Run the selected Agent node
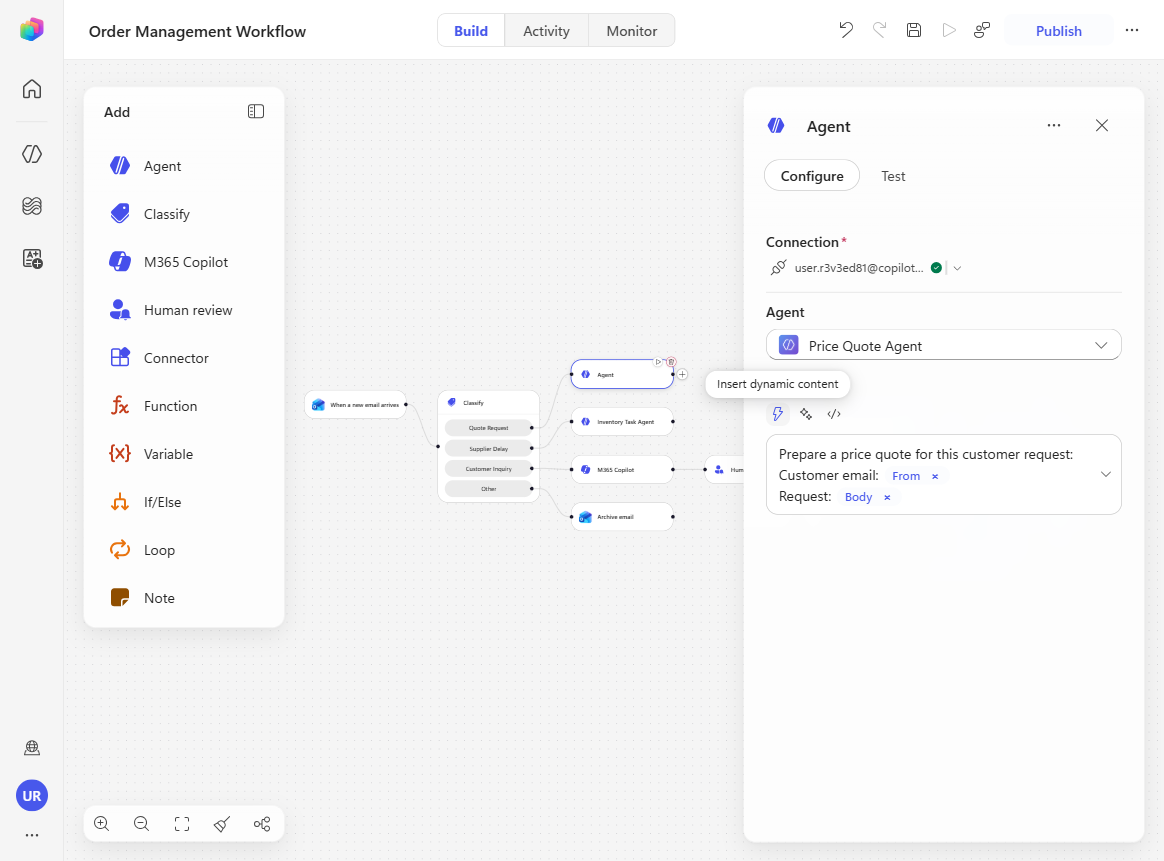Viewport: 1164px width, 861px height. point(658,362)
